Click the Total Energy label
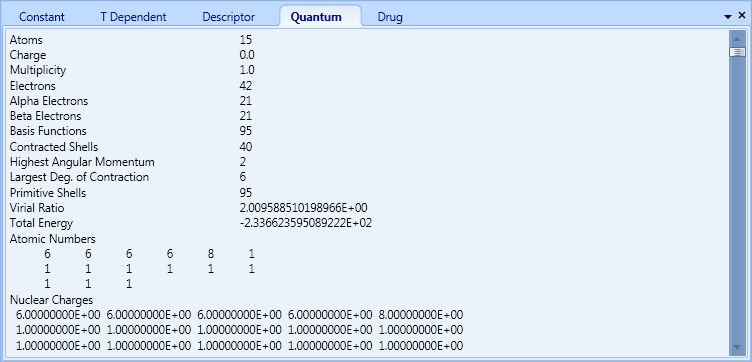752x362 pixels. (41, 223)
